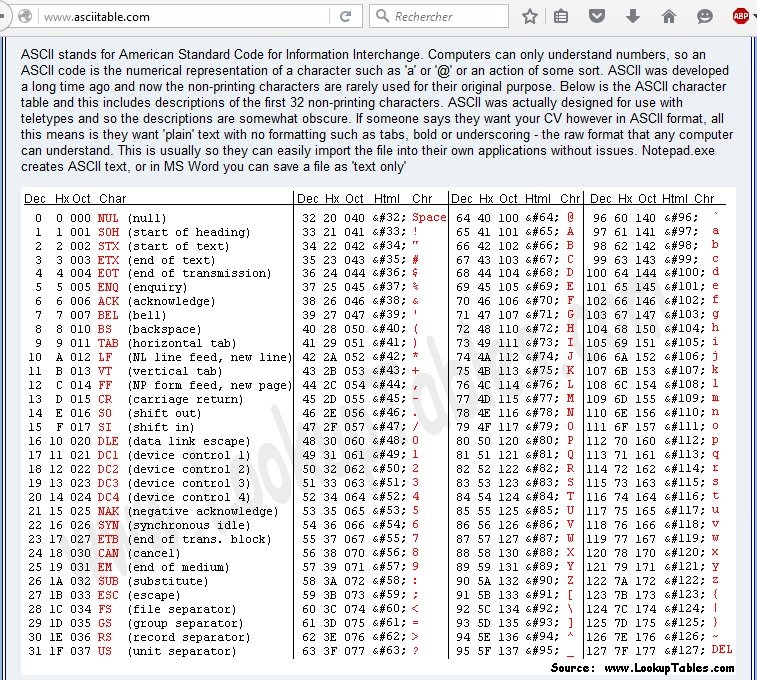757x680 pixels.
Task: Click the red Space character entry
Action: (x=429, y=217)
